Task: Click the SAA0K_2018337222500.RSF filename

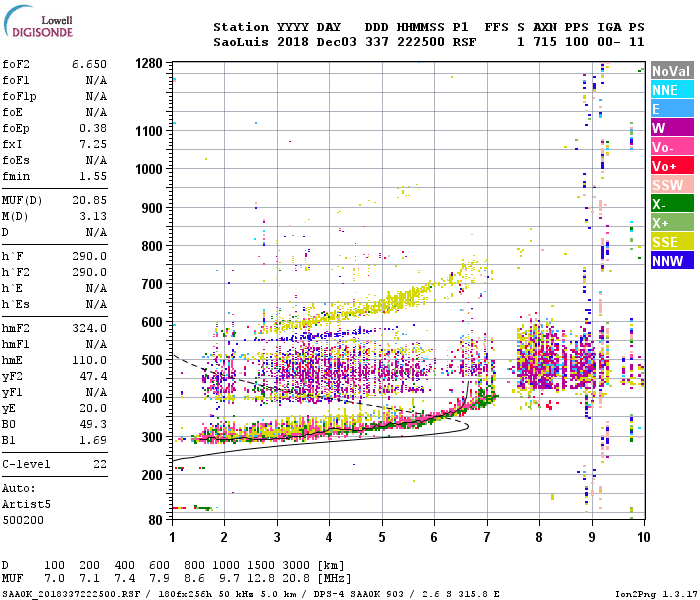Action: pyautogui.click(x=71, y=594)
